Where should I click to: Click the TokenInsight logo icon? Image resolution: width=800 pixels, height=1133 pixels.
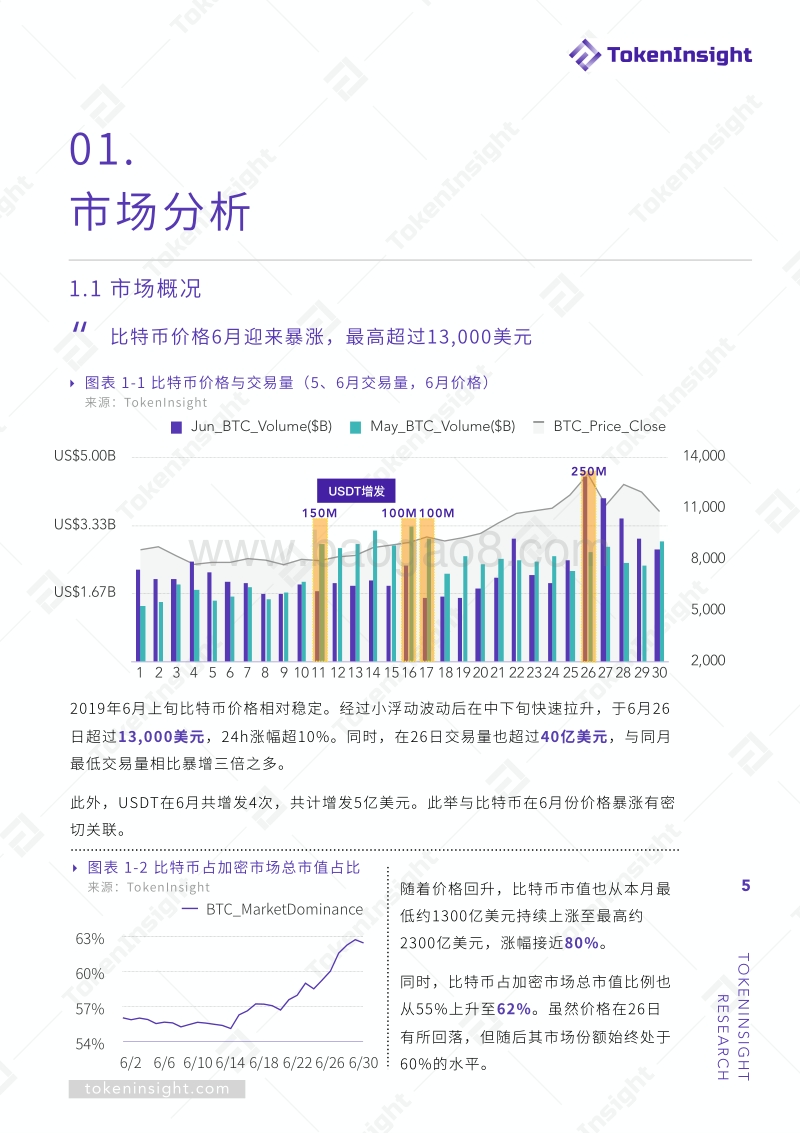[585, 55]
